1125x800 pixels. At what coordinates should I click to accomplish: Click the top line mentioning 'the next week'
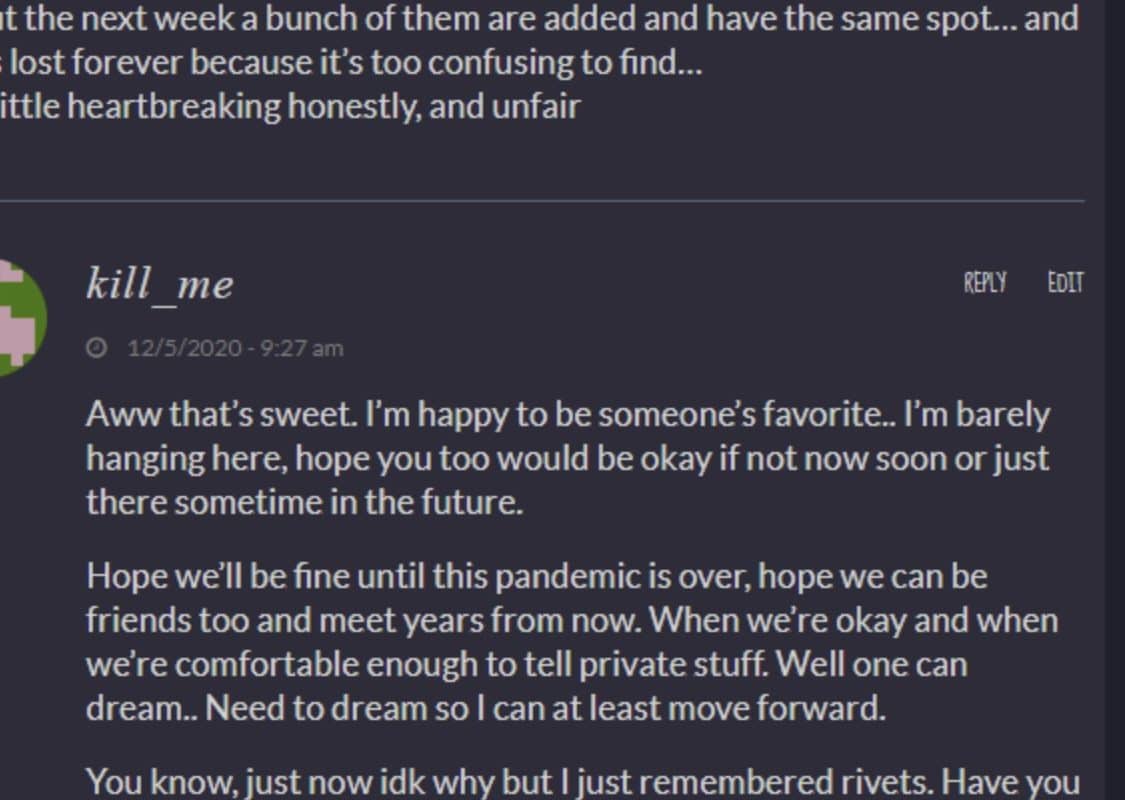pyautogui.click(x=540, y=20)
